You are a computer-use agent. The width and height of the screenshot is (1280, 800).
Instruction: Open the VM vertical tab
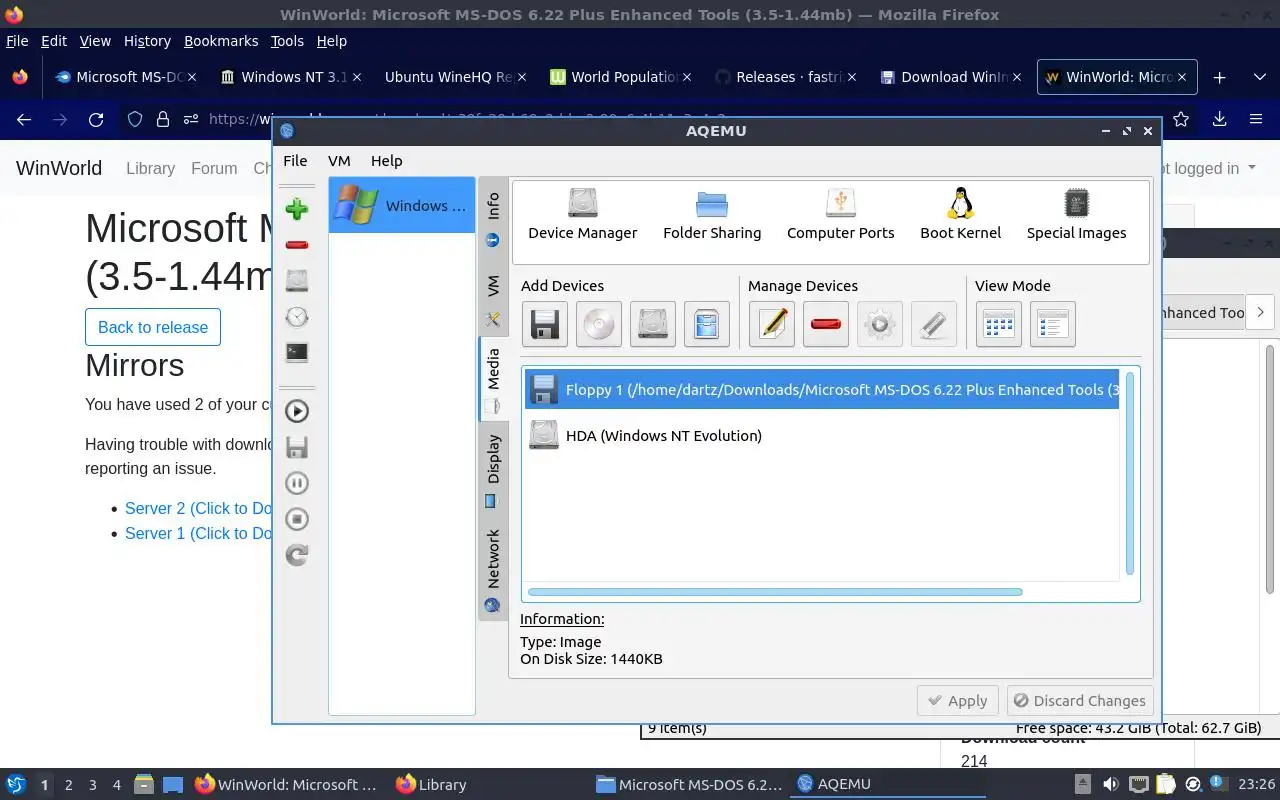tap(493, 299)
